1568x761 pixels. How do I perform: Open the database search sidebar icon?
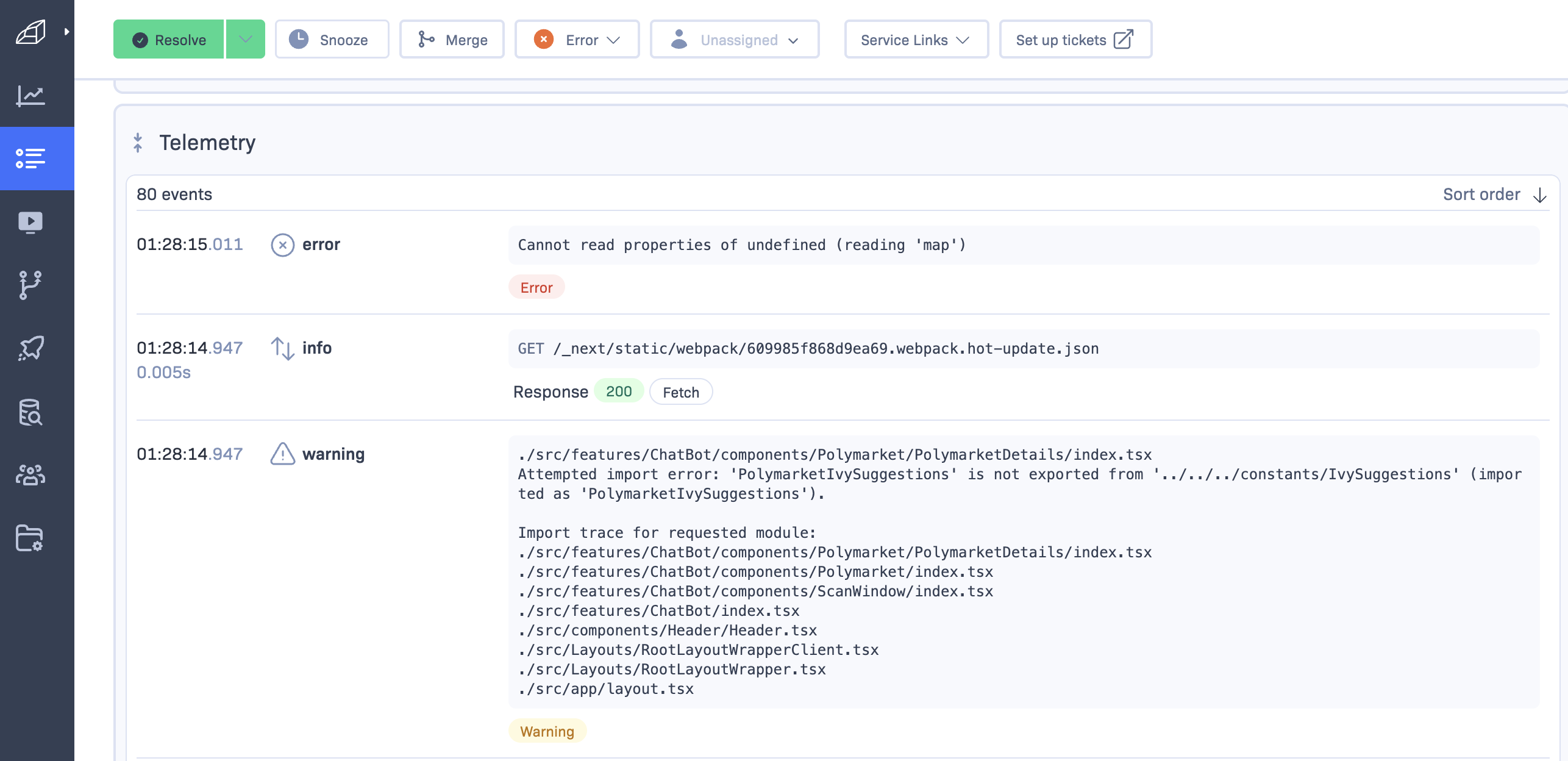coord(30,412)
